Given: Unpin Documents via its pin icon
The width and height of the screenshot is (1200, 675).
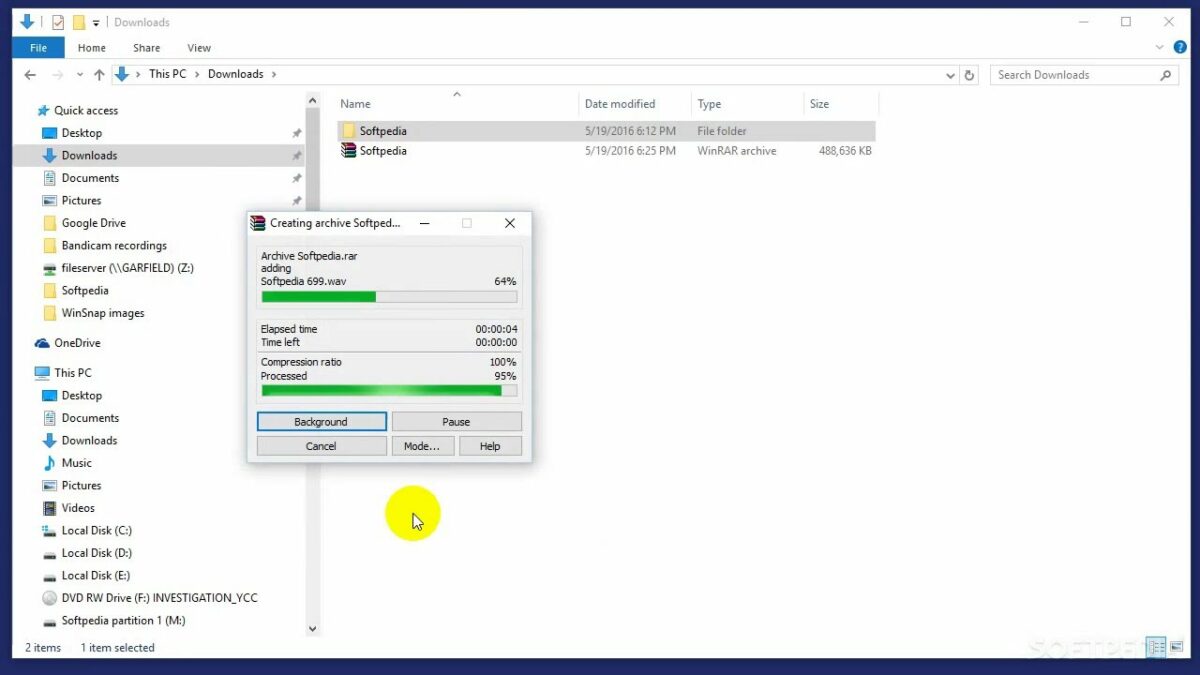Looking at the screenshot, I should [296, 178].
